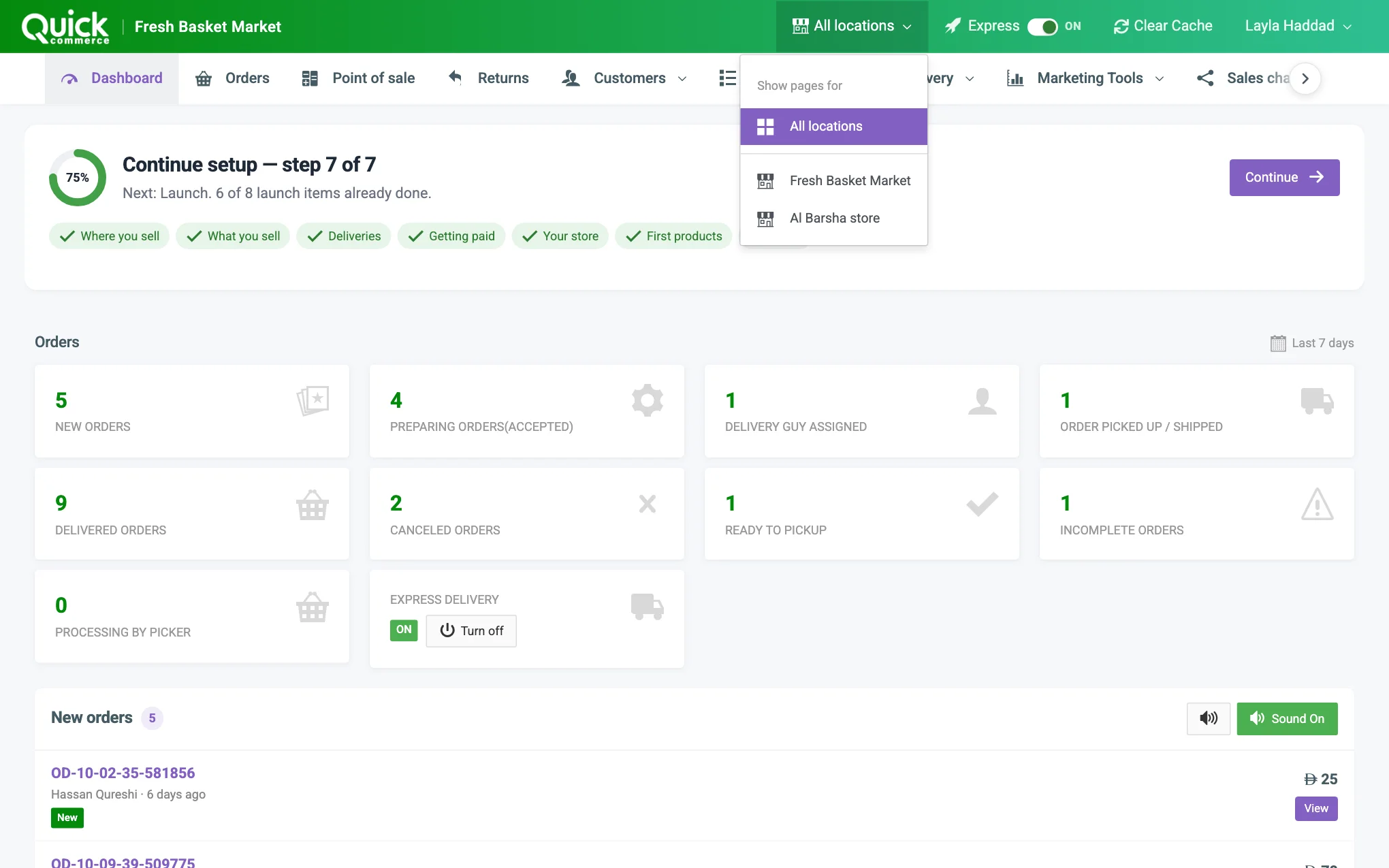Open order link OD-10-09-39-509775

[x=123, y=862]
